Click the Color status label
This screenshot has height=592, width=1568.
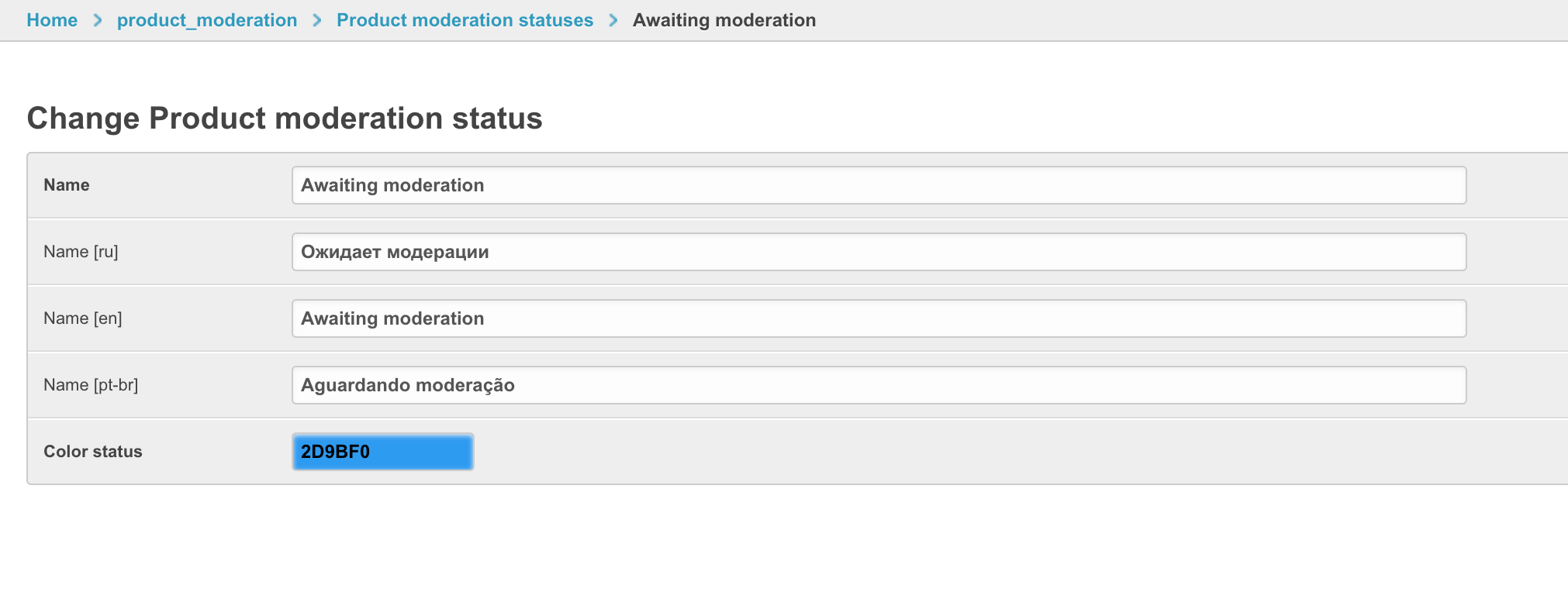(93, 452)
